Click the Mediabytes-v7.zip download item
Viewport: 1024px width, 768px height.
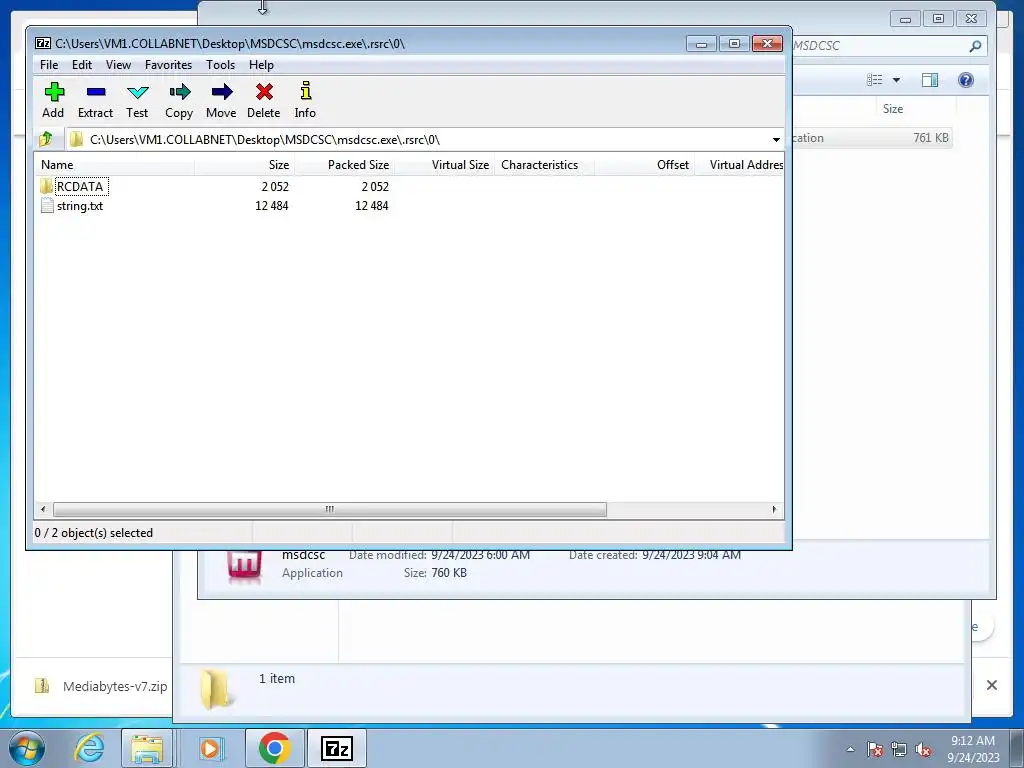coord(101,686)
